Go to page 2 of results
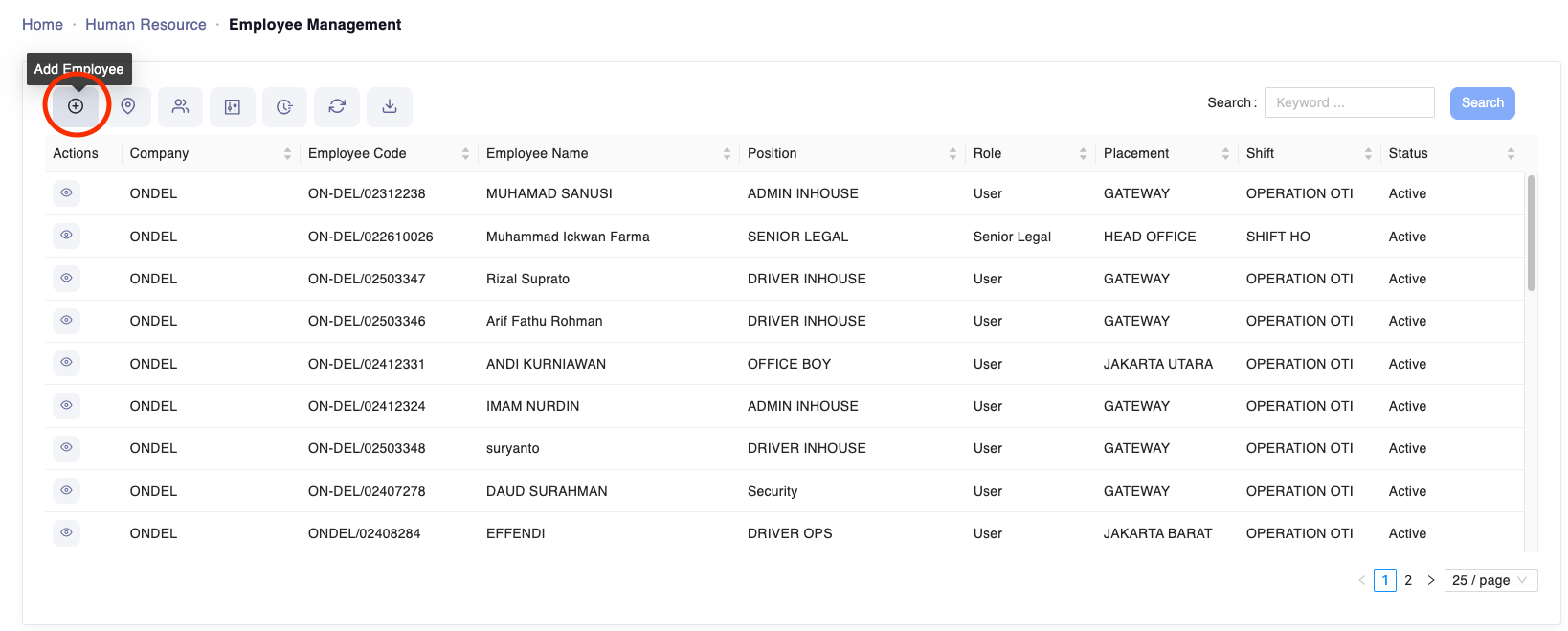Image resolution: width=1568 pixels, height=631 pixels. (1408, 580)
